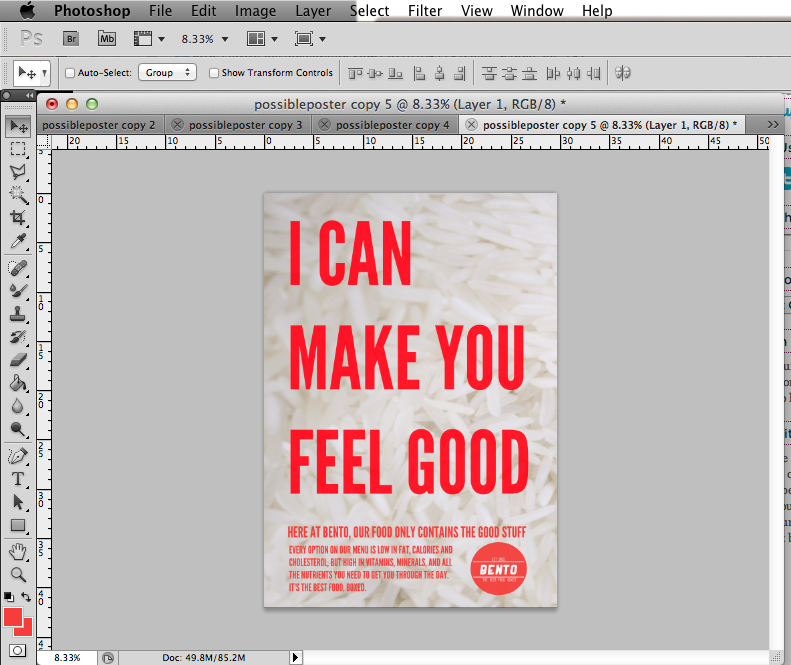Open the Filter menu
Image resolution: width=791 pixels, height=665 pixels.
pos(425,11)
